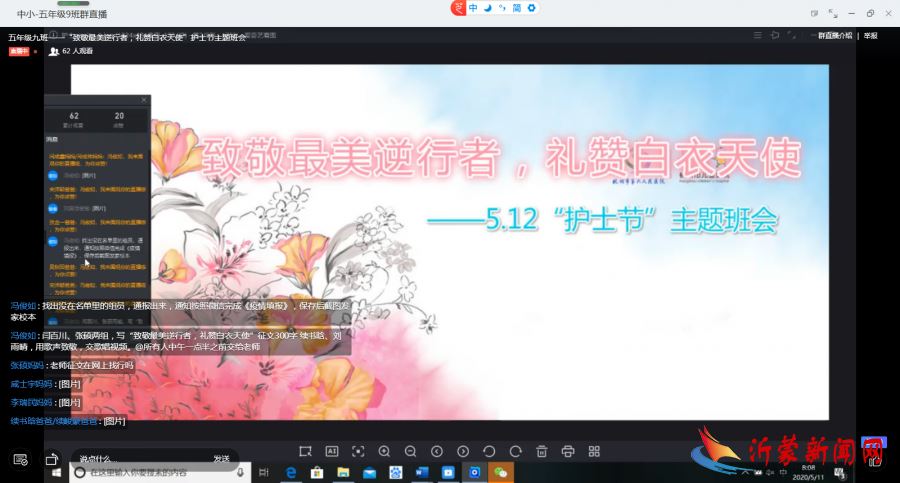900x483 pixels.
Task: Click the zoom in magnifier icon
Action: pos(384,451)
